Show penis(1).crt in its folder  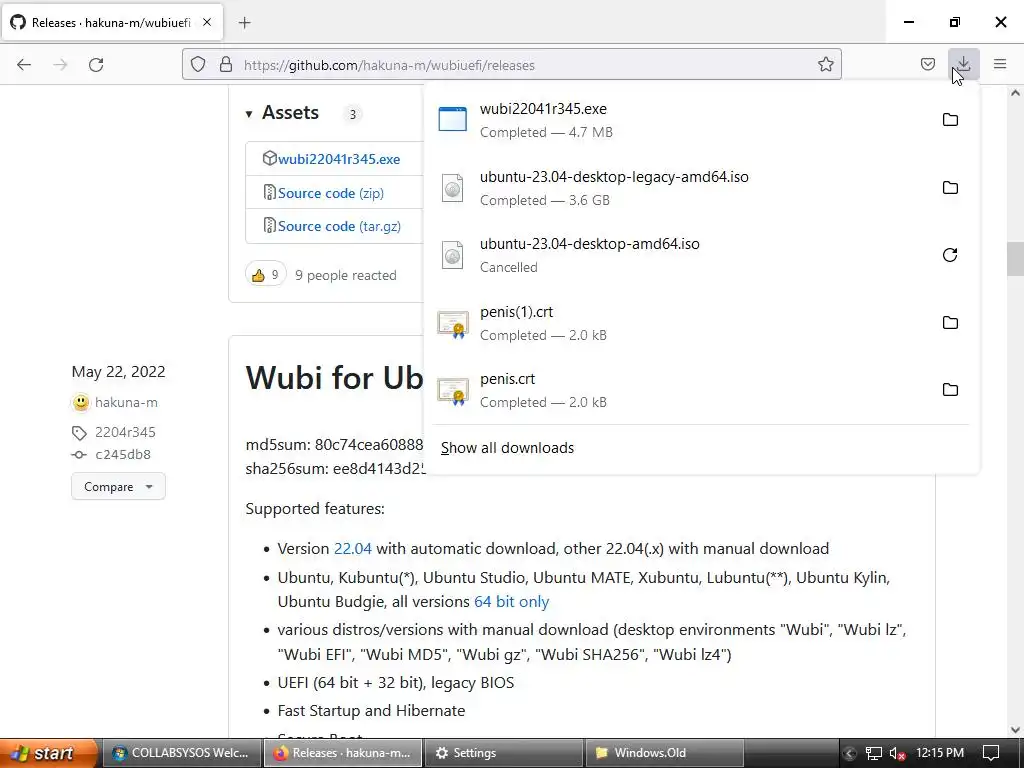(950, 323)
